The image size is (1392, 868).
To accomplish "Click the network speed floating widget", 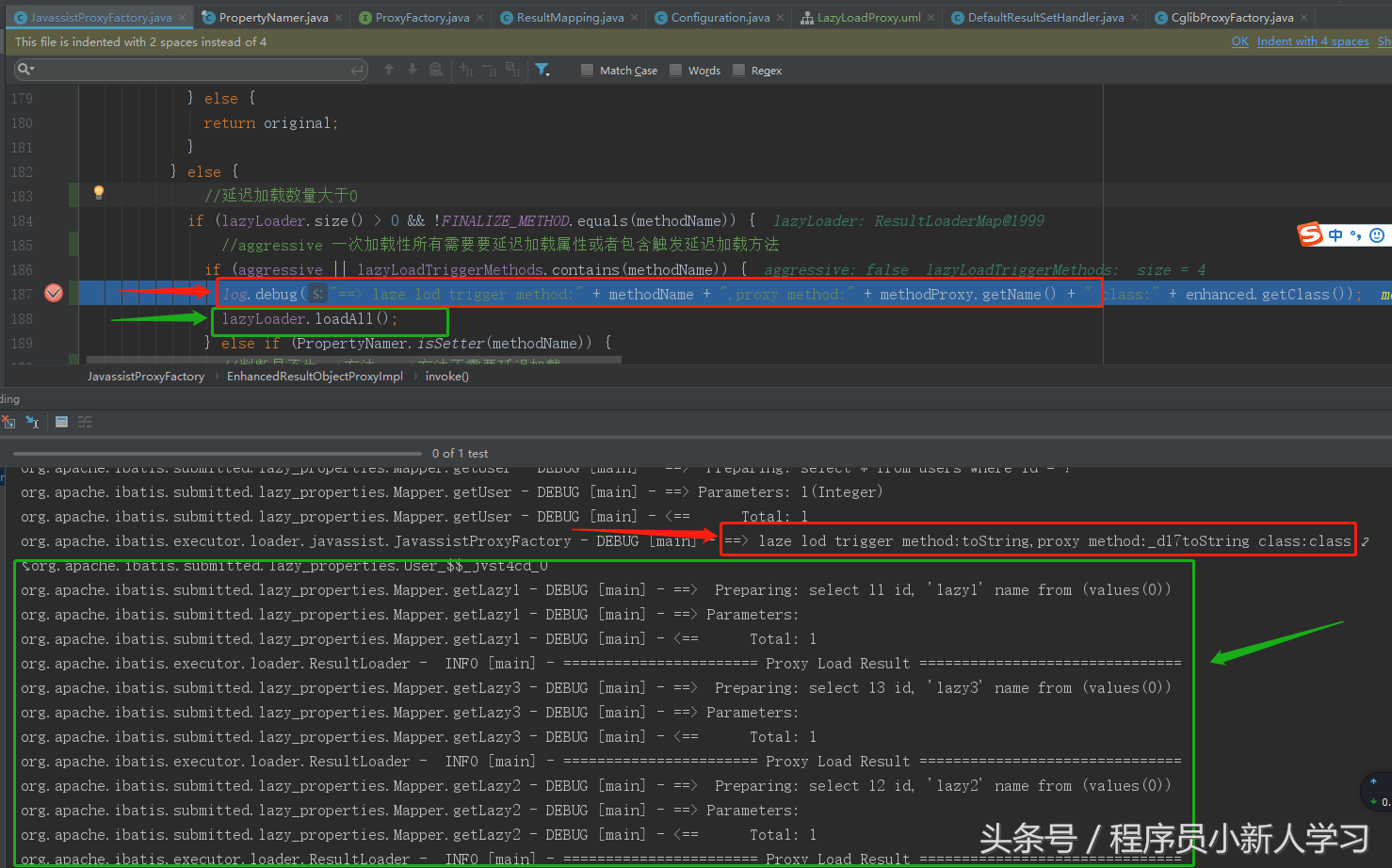I will (1377, 791).
